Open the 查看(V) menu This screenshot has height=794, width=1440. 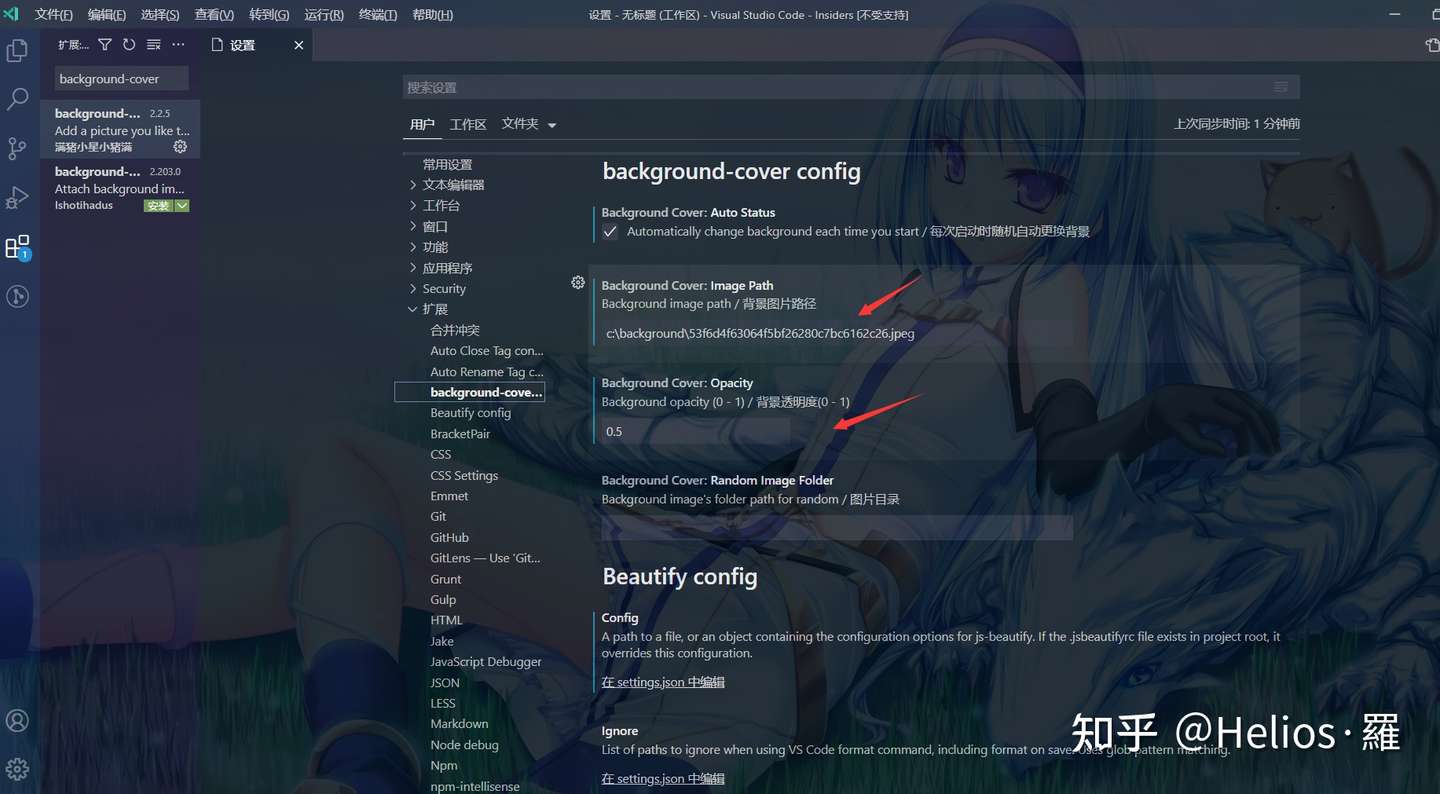click(x=214, y=15)
